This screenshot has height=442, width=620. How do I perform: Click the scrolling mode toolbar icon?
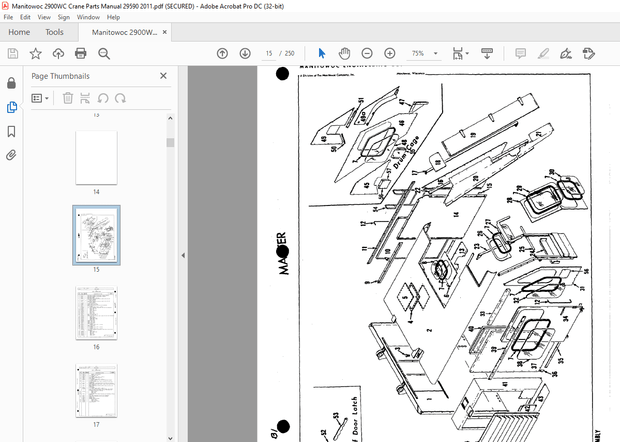pyautogui.click(x=487, y=53)
